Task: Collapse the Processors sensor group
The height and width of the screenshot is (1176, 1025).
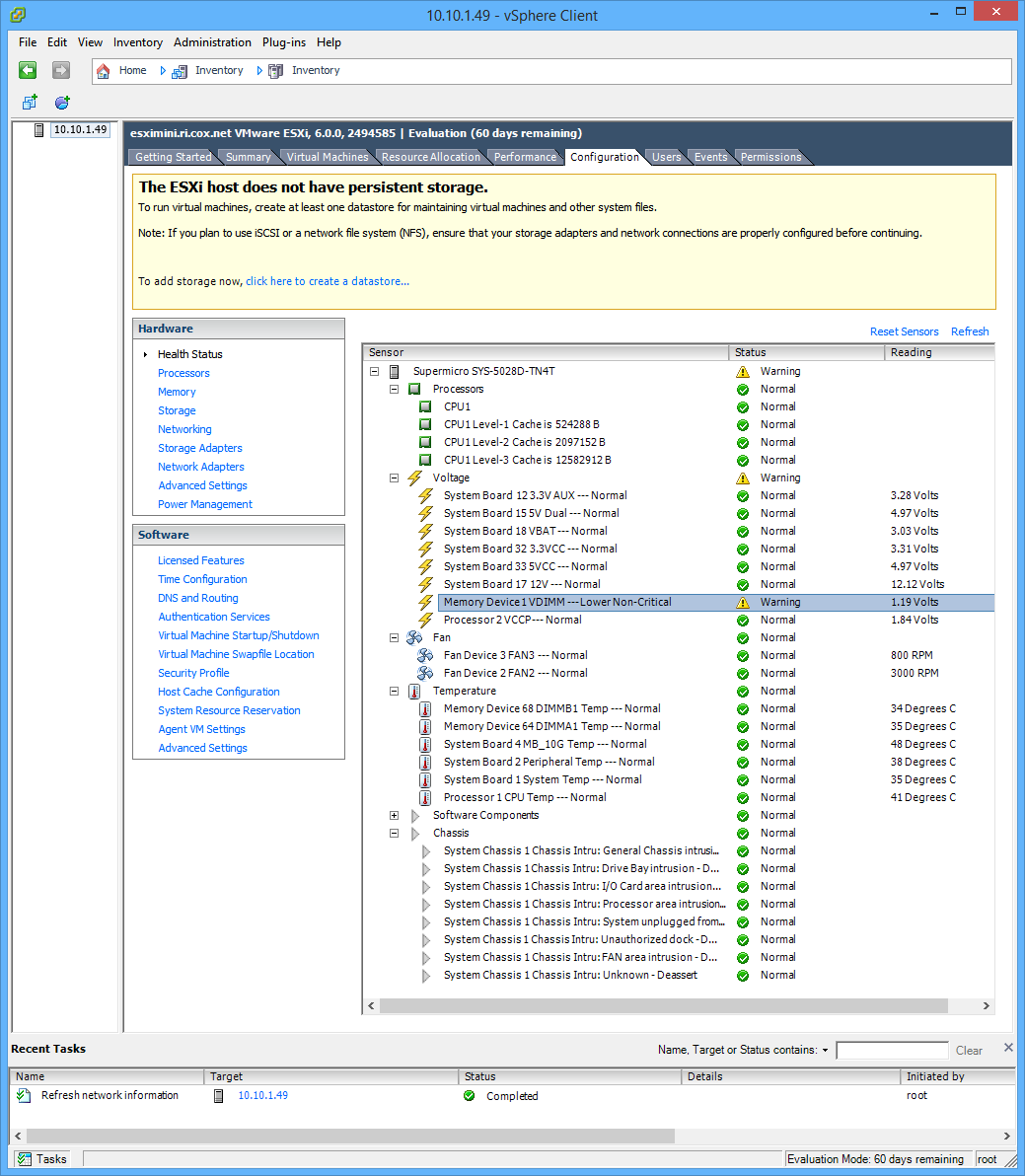Action: (394, 390)
